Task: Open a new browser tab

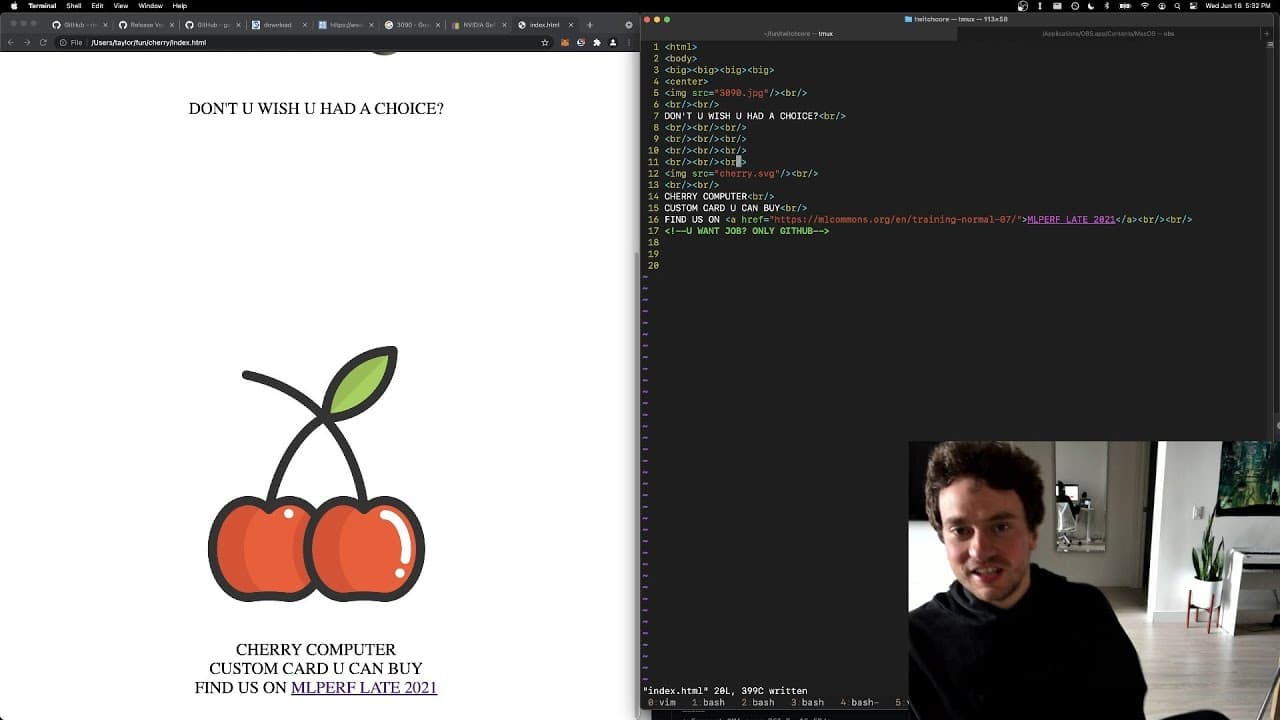Action: [590, 25]
